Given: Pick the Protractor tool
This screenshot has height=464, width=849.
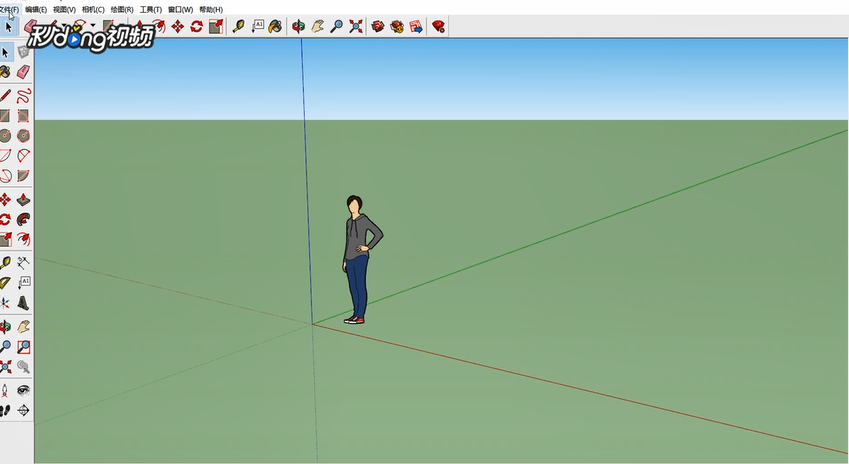Looking at the screenshot, I should click(5, 283).
